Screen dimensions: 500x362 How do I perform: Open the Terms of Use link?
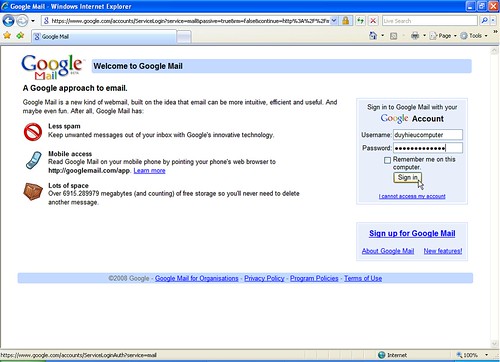[x=363, y=278]
